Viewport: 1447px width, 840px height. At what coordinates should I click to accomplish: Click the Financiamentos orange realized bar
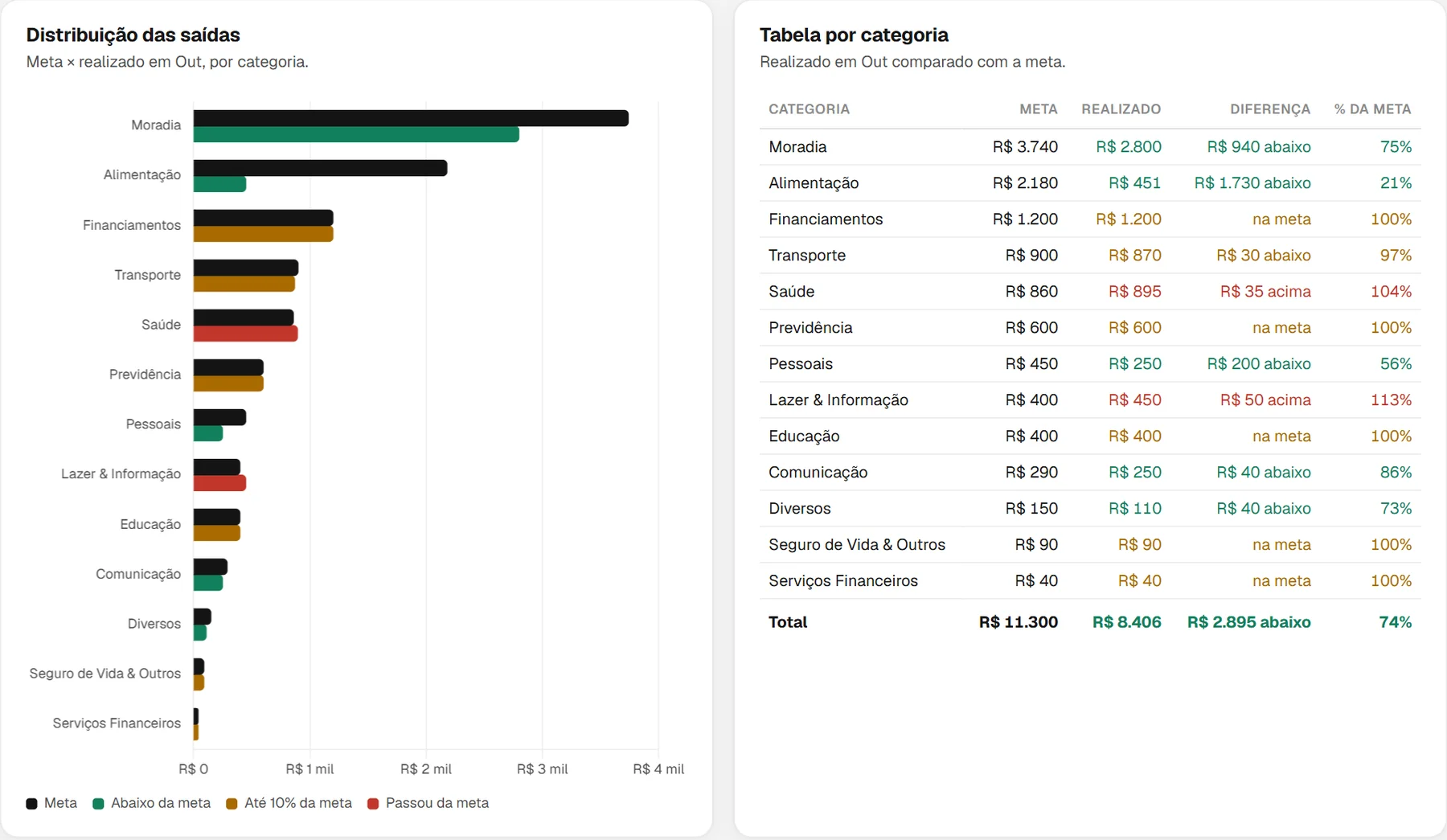coord(264,234)
